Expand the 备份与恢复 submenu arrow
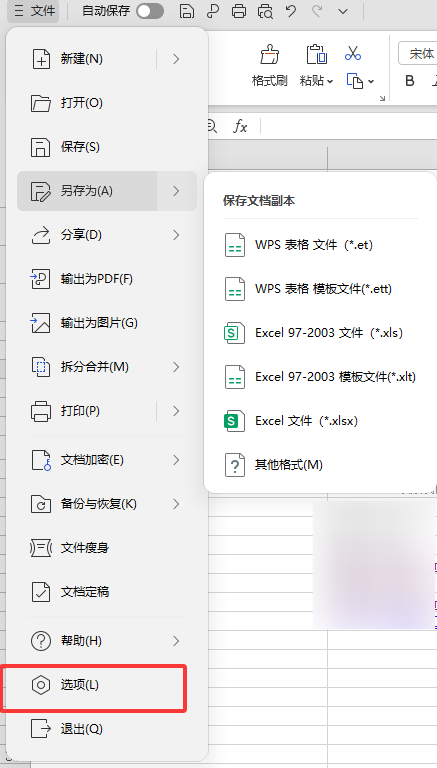The height and width of the screenshot is (768, 437). (x=176, y=504)
